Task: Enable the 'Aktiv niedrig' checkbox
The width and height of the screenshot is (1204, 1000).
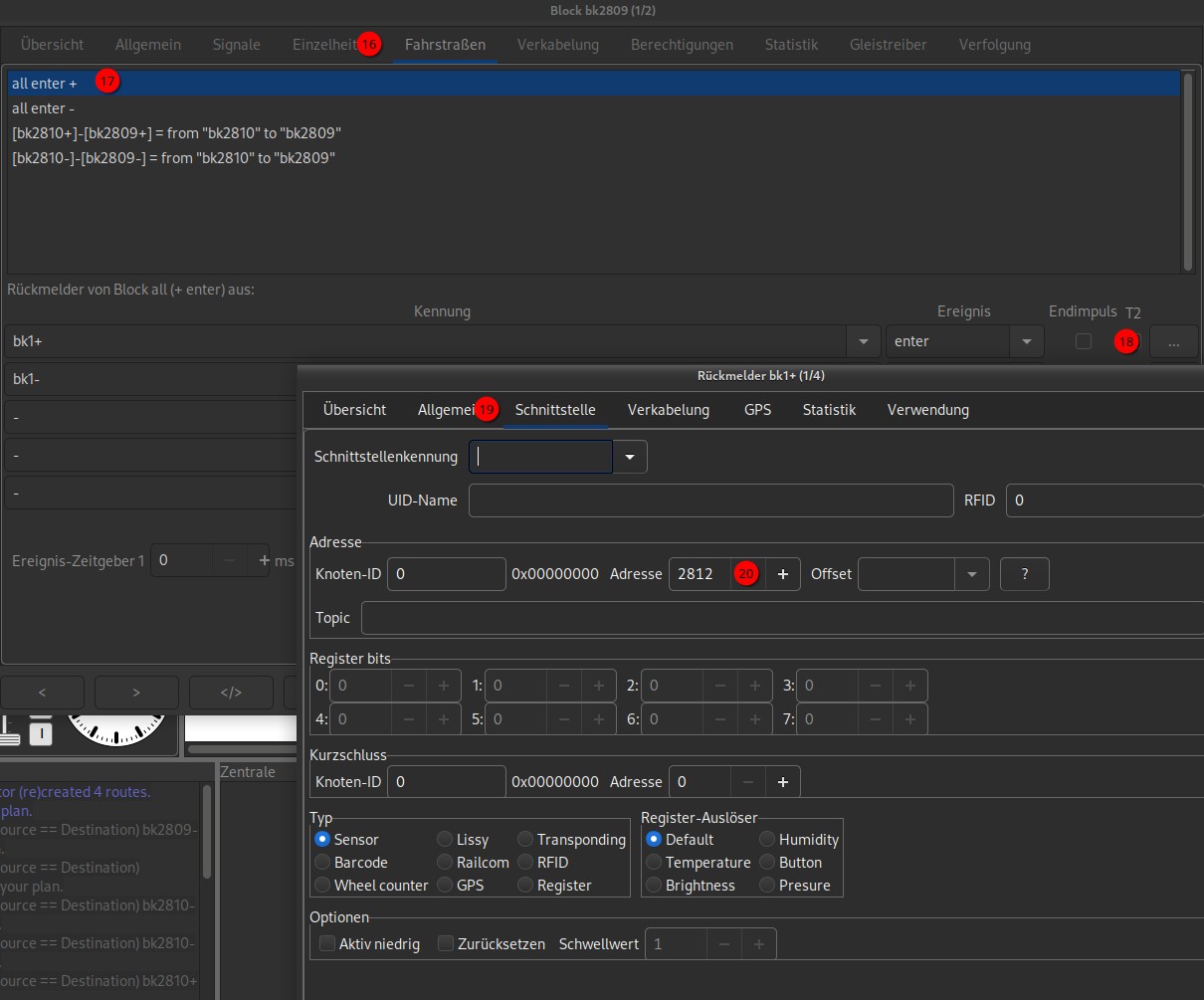Action: click(327, 943)
